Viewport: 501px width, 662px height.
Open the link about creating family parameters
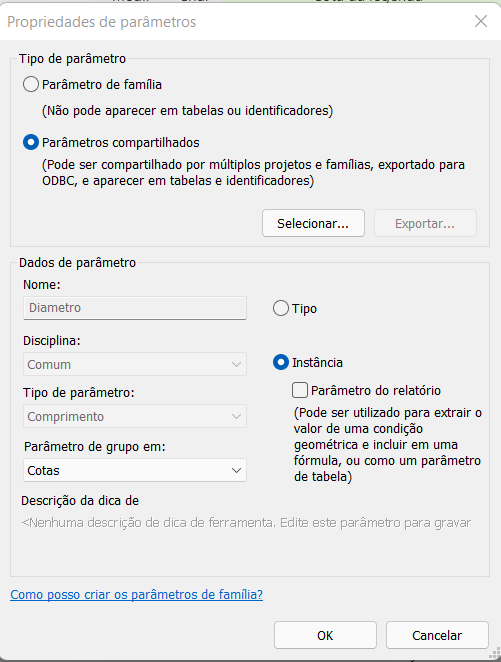(x=136, y=594)
